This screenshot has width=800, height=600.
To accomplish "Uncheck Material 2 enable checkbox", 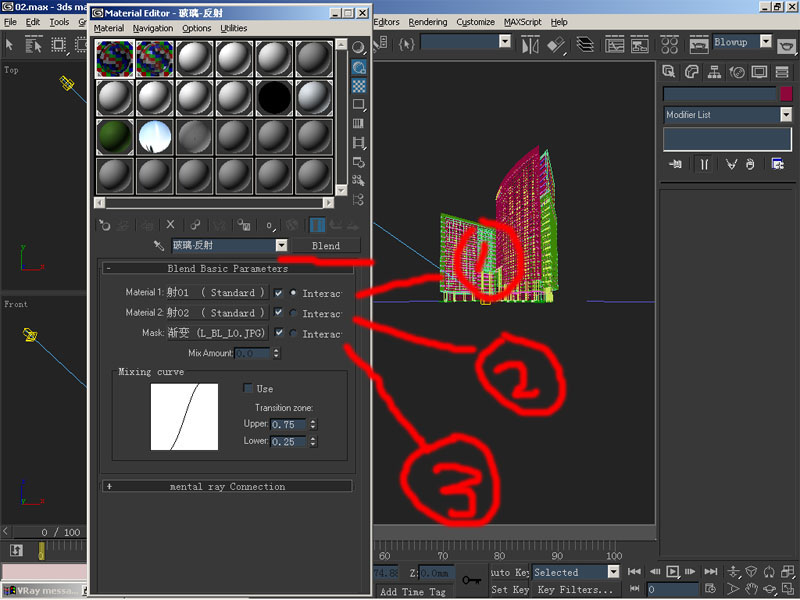I will click(279, 312).
